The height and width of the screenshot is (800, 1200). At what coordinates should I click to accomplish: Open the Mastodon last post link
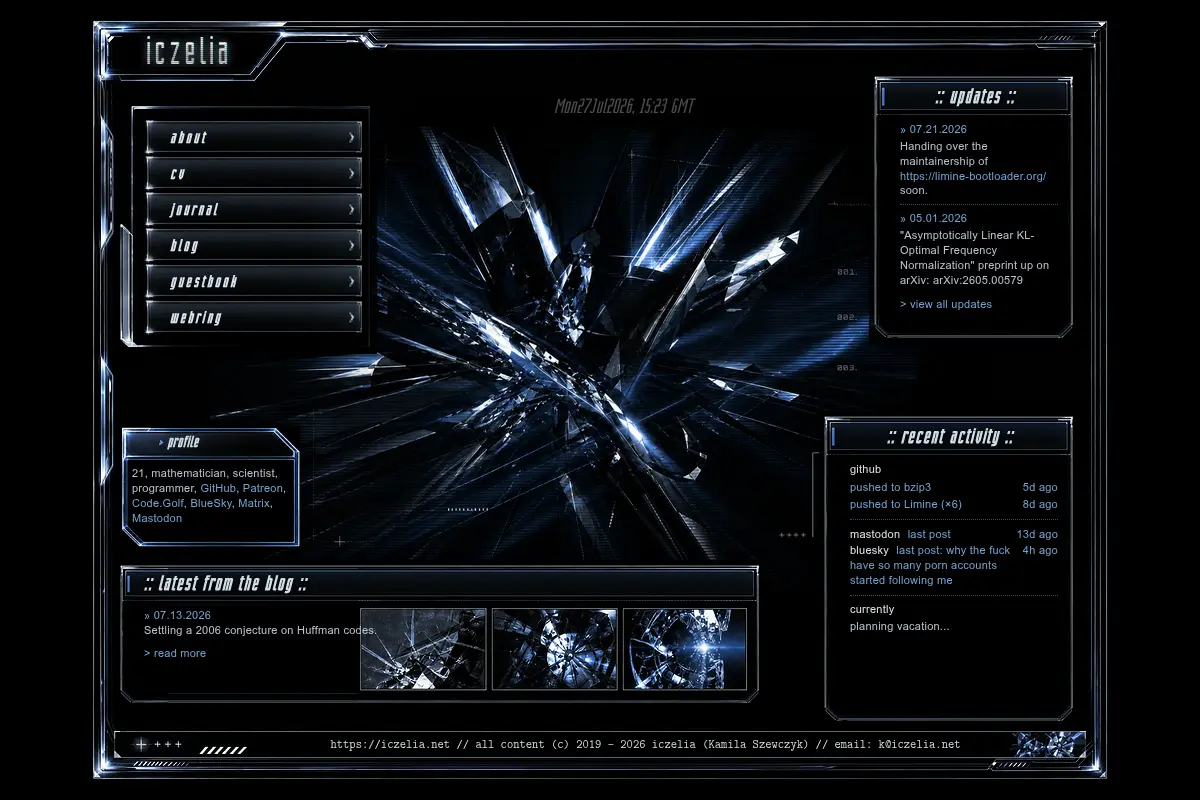[929, 534]
